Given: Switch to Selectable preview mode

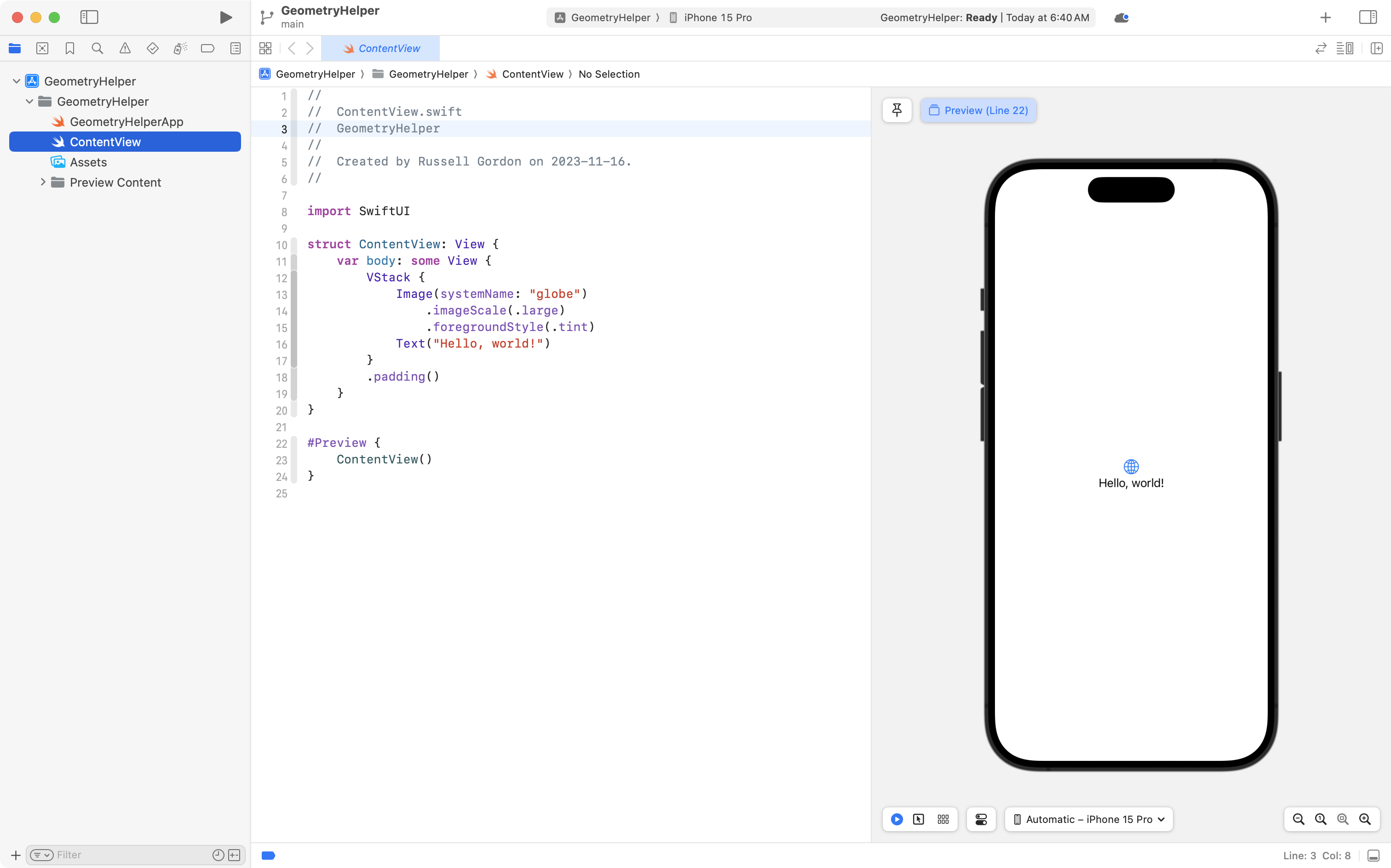Looking at the screenshot, I should click(918, 819).
